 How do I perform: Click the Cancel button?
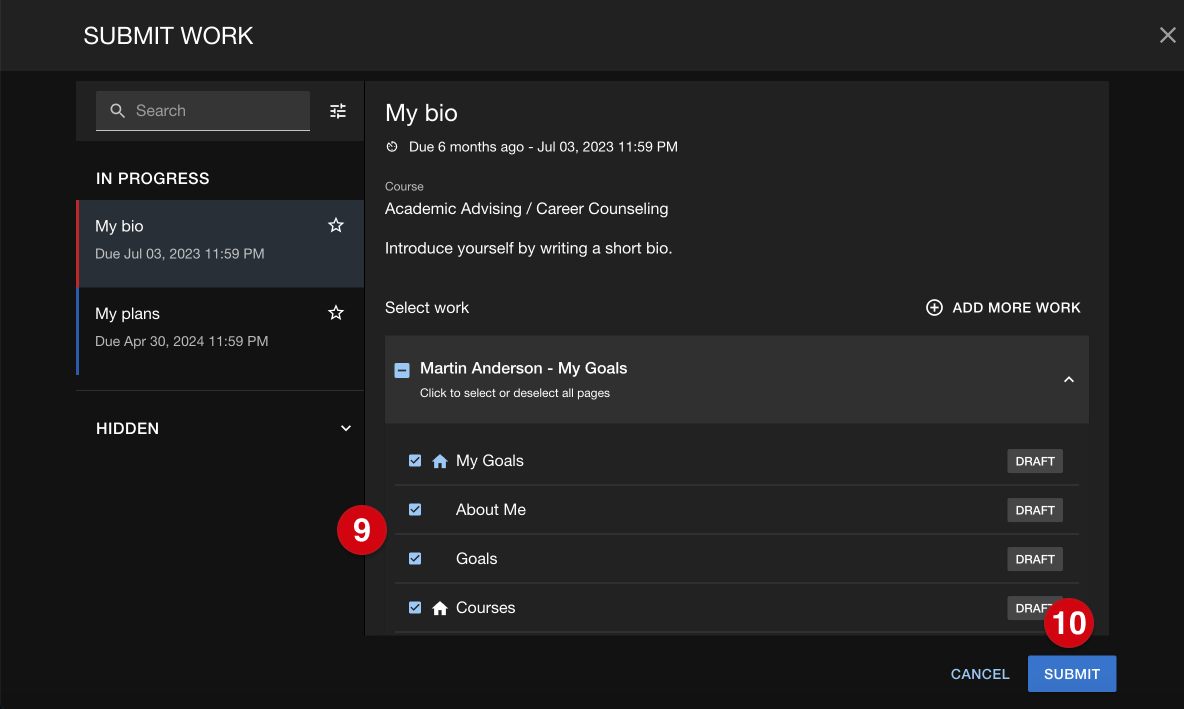pos(979,674)
